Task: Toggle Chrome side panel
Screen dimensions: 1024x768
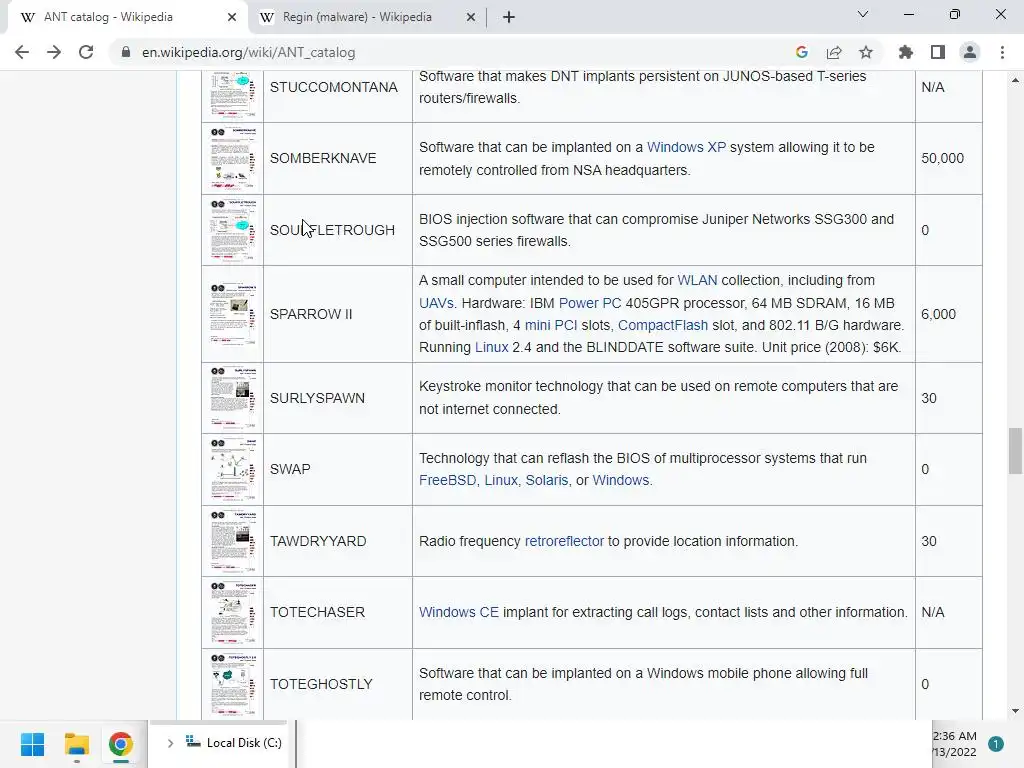Action: pos(938,52)
